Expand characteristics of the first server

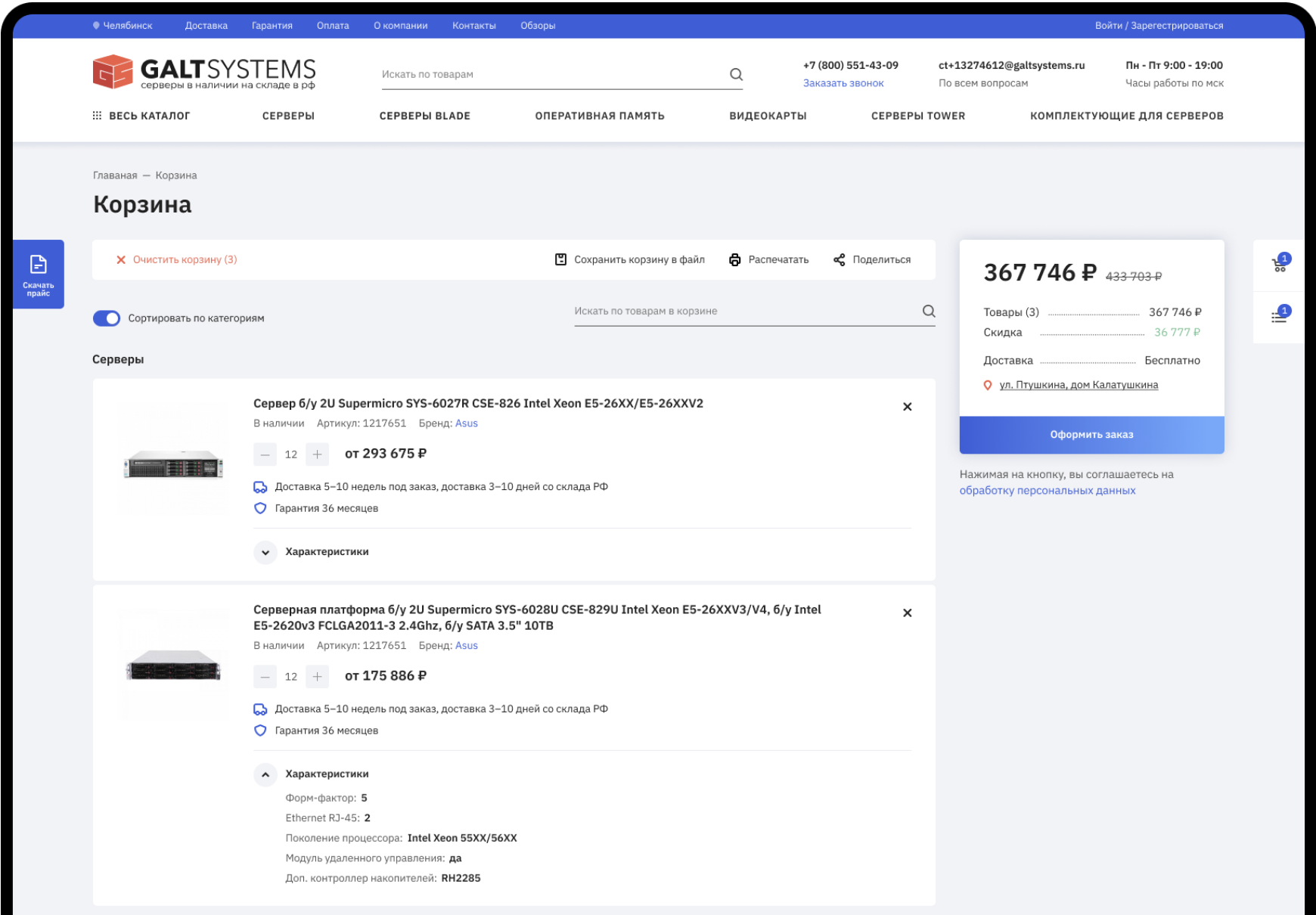pyautogui.click(x=265, y=552)
